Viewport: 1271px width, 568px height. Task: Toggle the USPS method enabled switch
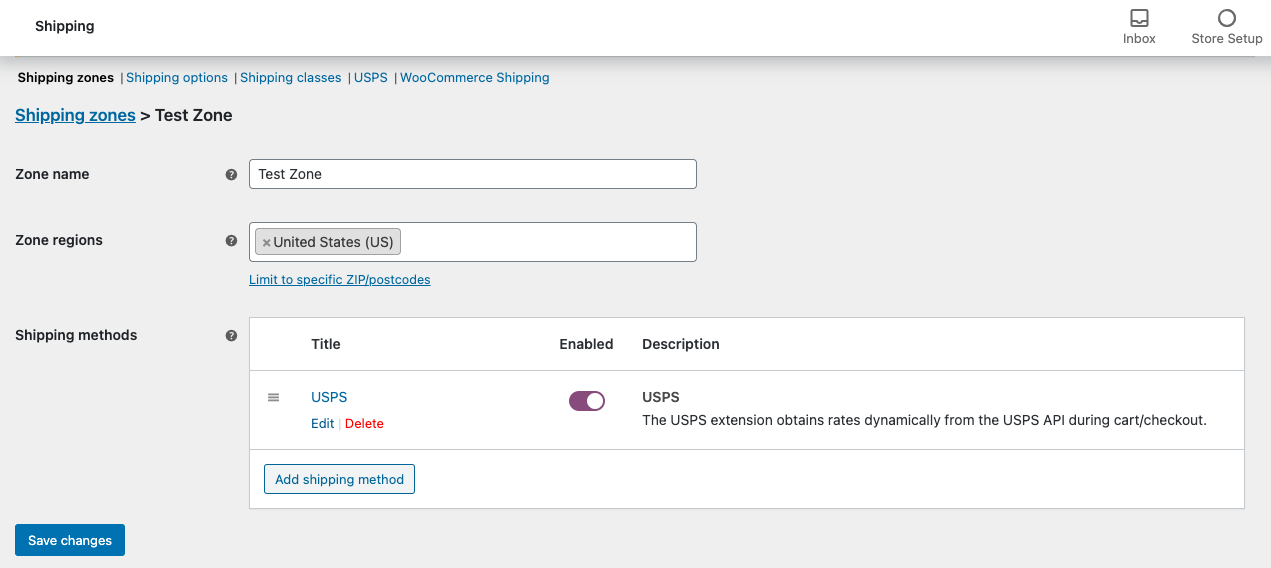pyautogui.click(x=587, y=401)
